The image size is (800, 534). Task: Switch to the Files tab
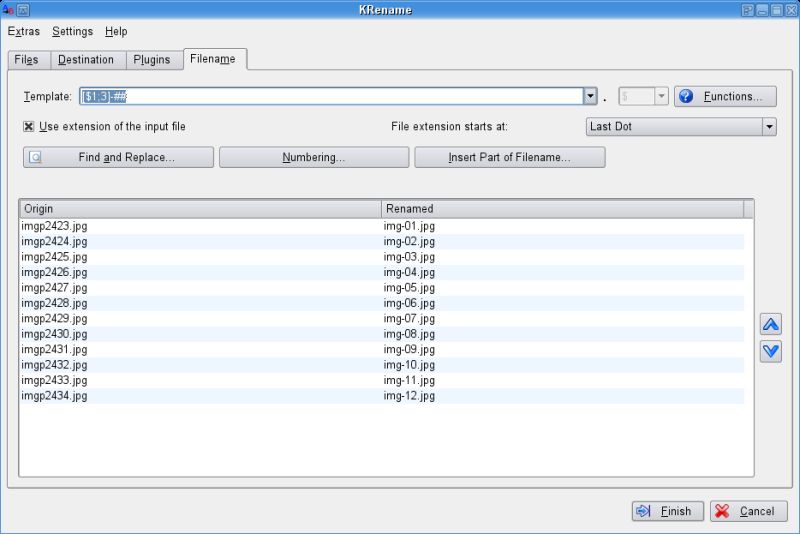(29, 60)
